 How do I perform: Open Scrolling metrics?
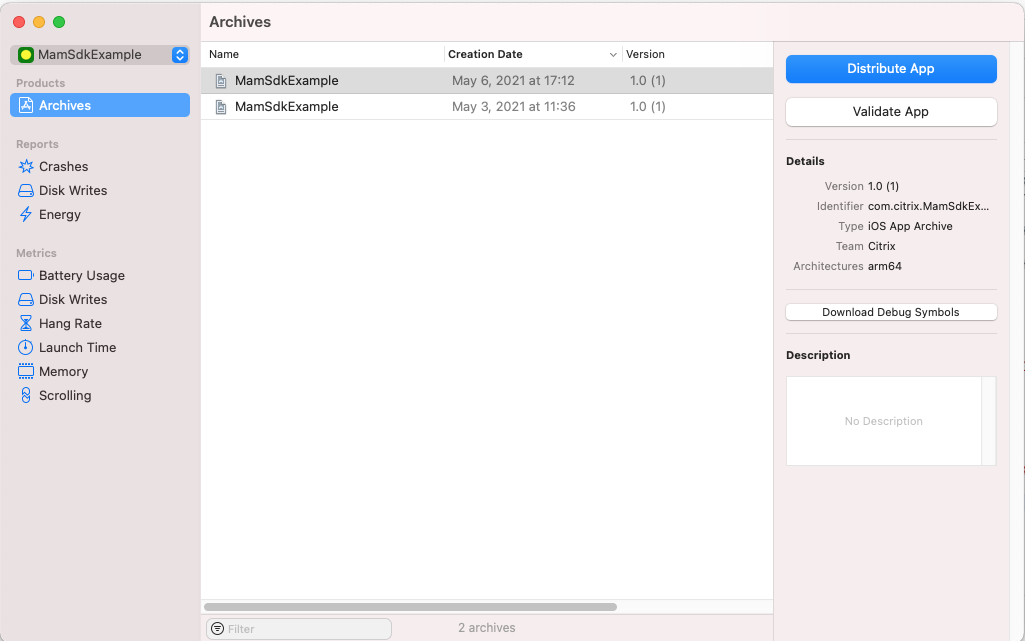point(65,395)
